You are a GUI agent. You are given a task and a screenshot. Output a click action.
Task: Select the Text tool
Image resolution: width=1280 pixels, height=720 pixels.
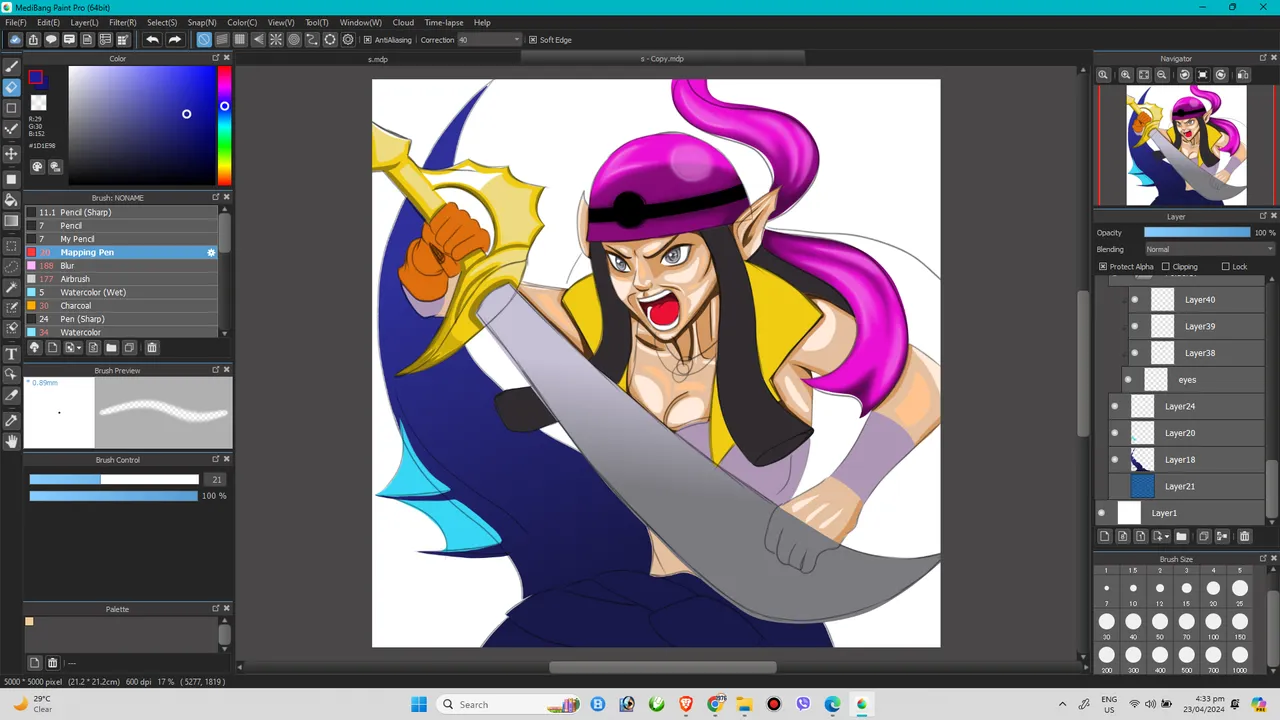click(12, 354)
